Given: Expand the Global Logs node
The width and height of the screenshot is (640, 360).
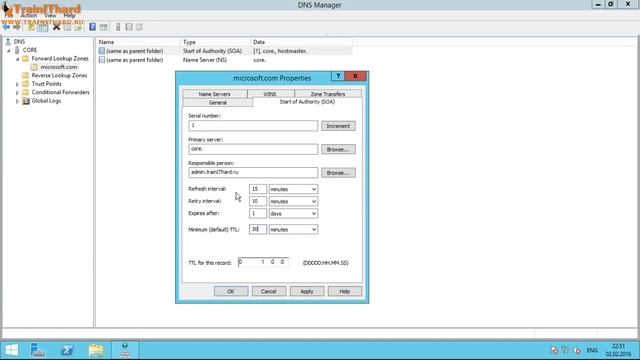Looking at the screenshot, I should [x=18, y=101].
